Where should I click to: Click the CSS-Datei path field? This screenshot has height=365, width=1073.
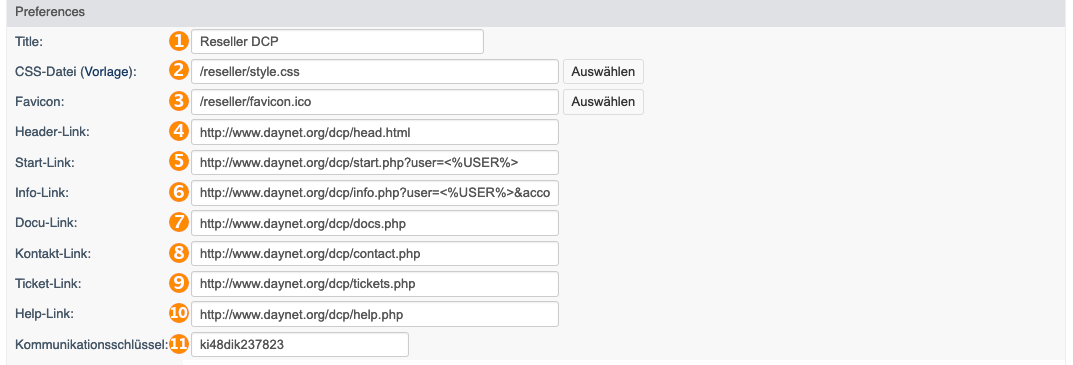(375, 71)
